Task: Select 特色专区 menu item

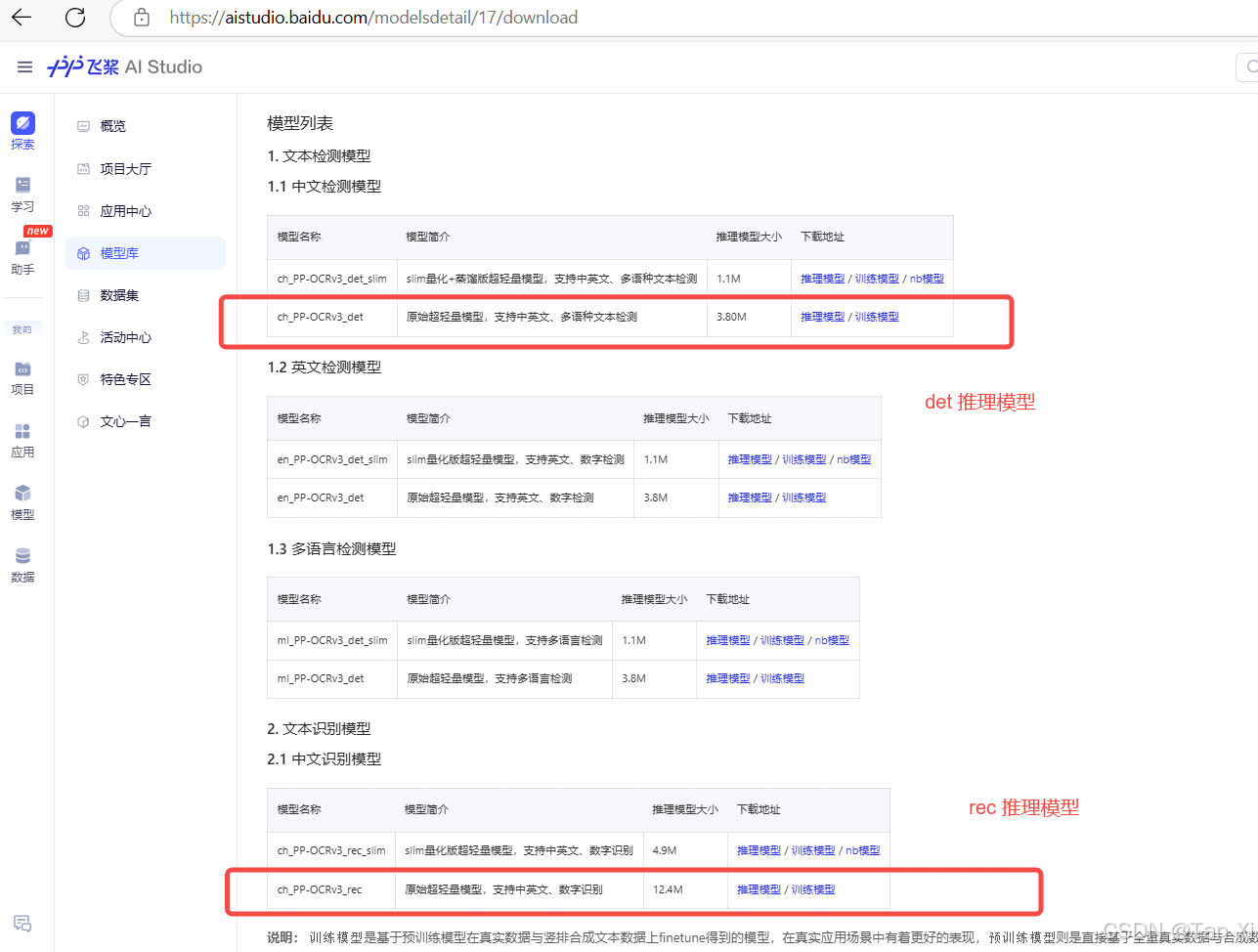Action: (x=146, y=379)
